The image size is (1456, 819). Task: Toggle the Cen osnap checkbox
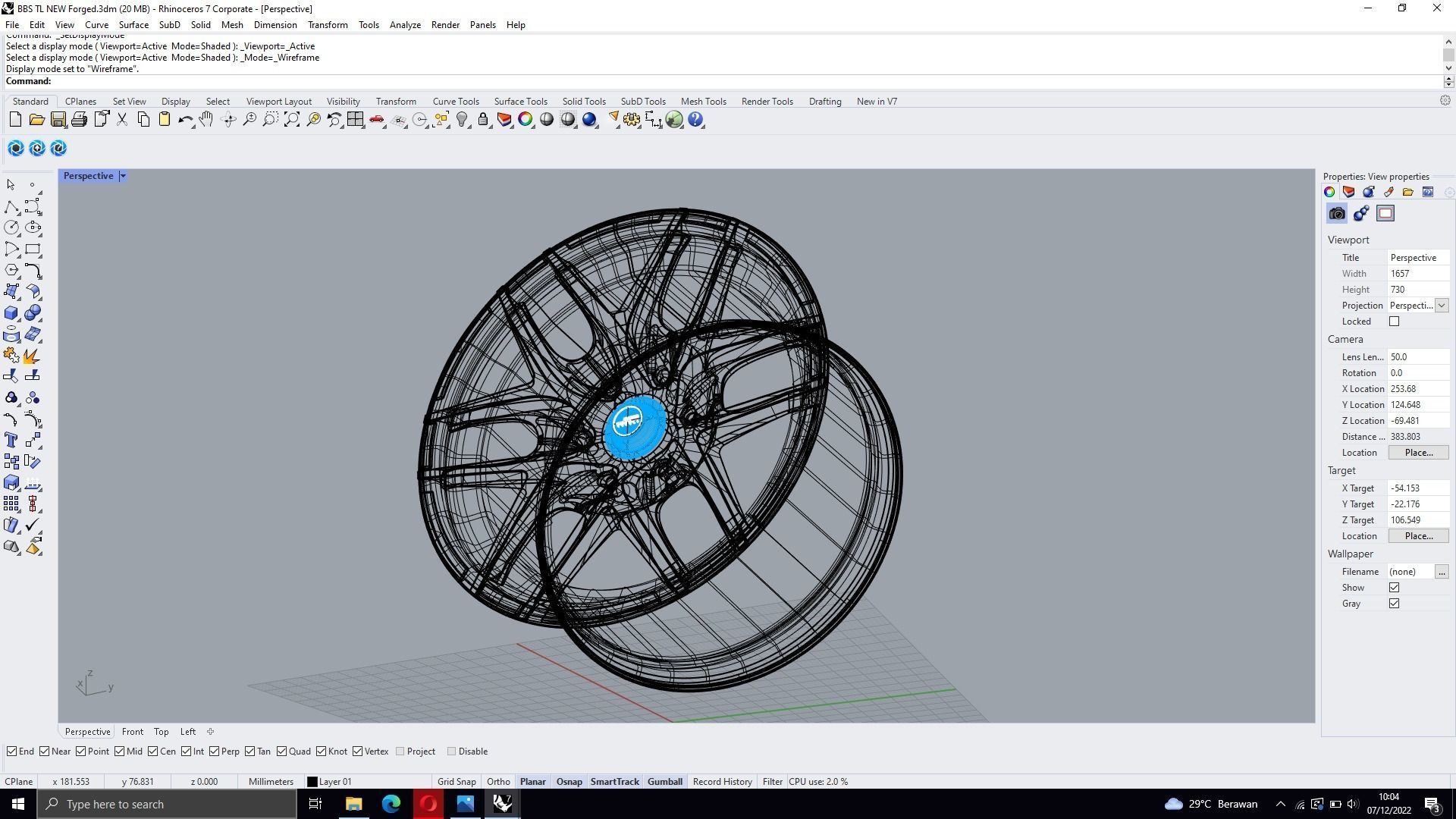coord(152,752)
